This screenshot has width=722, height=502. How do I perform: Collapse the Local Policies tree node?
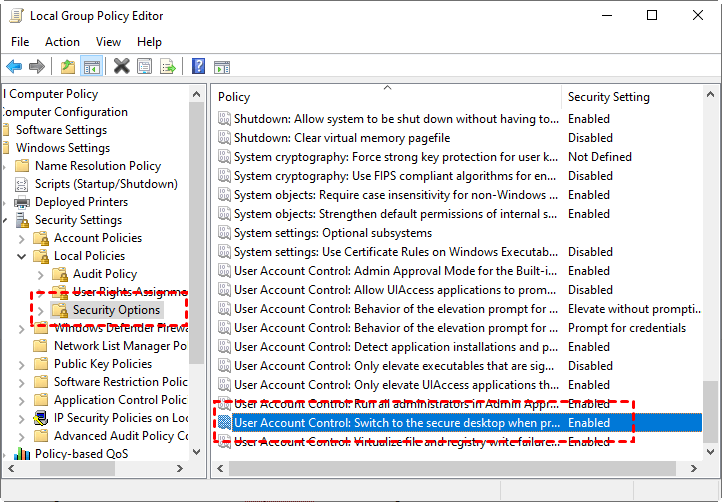(x=22, y=256)
